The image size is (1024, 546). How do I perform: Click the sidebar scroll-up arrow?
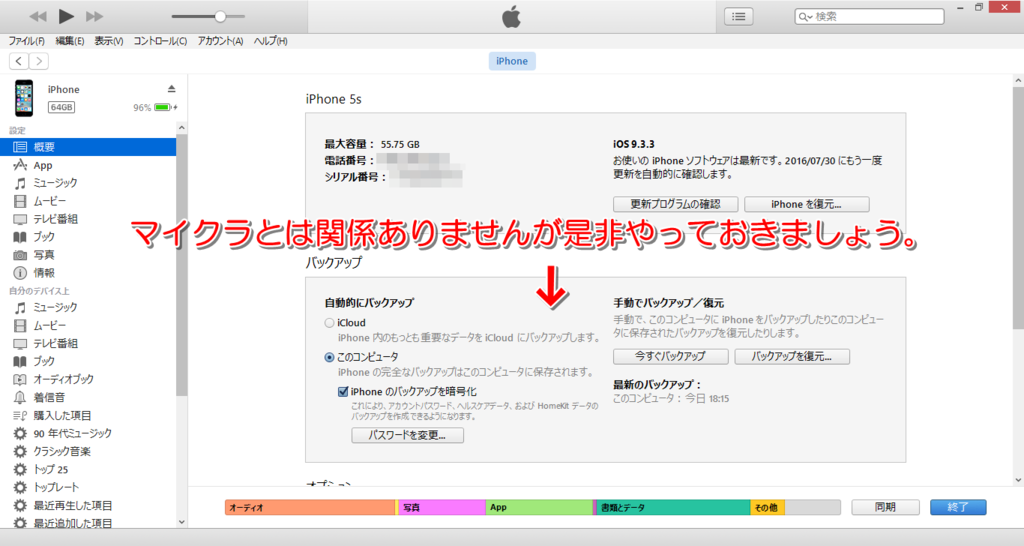pyautogui.click(x=182, y=128)
